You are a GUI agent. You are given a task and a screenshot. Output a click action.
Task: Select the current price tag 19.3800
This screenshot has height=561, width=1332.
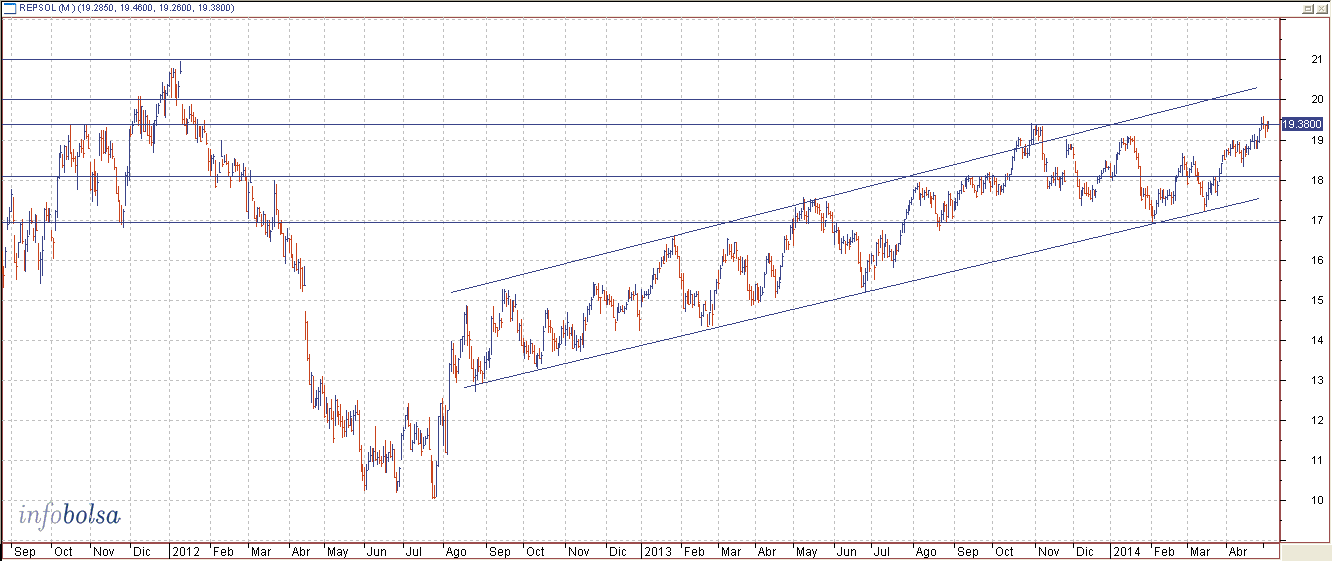pyautogui.click(x=1301, y=124)
